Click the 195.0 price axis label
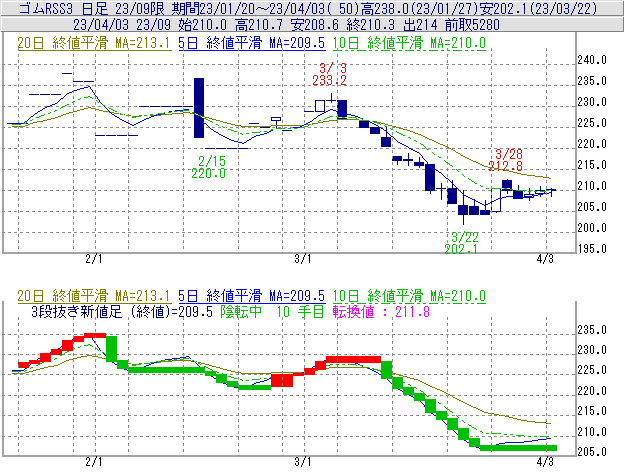The height and width of the screenshot is (475, 624). point(592,249)
